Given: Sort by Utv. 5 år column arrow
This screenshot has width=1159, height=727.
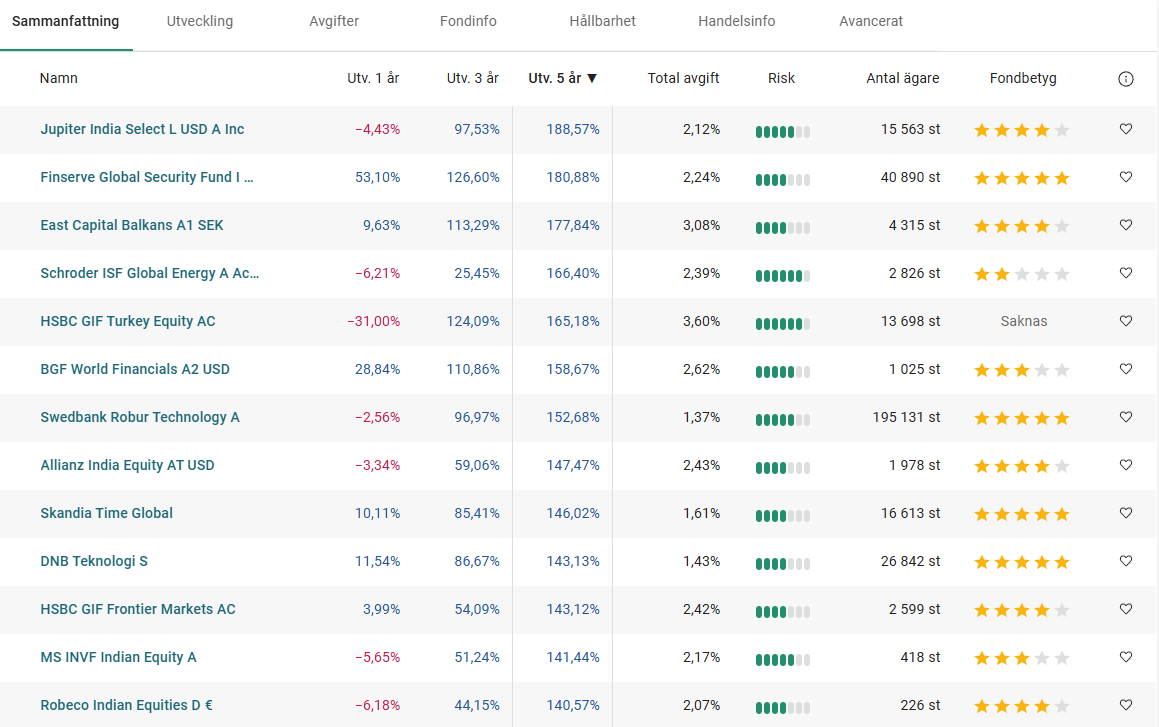Looking at the screenshot, I should point(591,78).
